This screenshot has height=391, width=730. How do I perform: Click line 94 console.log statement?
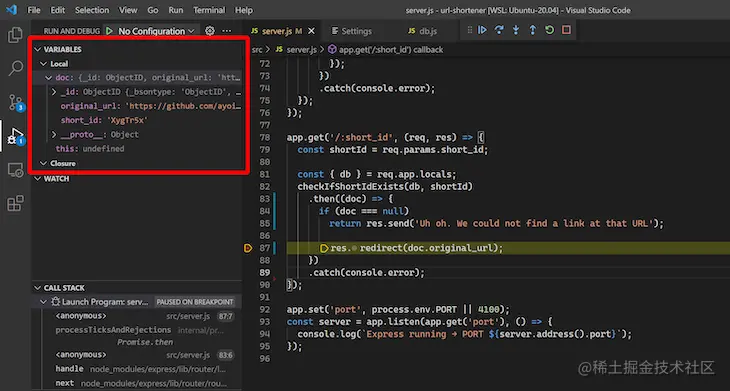(465, 334)
